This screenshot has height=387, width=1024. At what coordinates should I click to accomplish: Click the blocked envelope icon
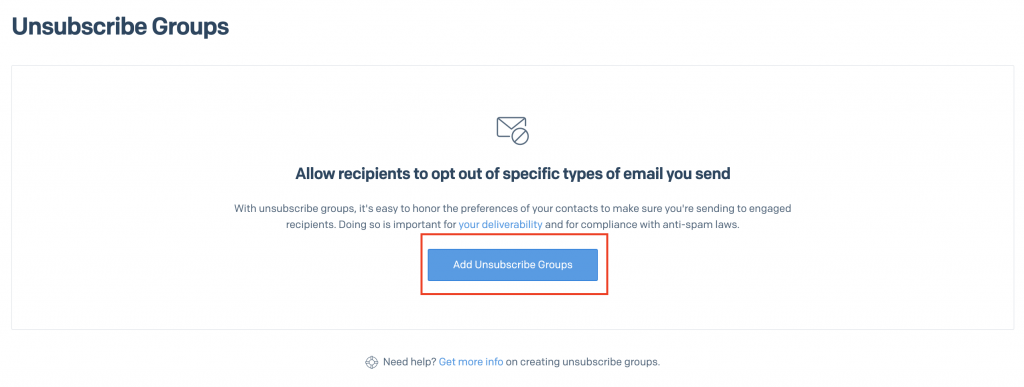(x=513, y=130)
